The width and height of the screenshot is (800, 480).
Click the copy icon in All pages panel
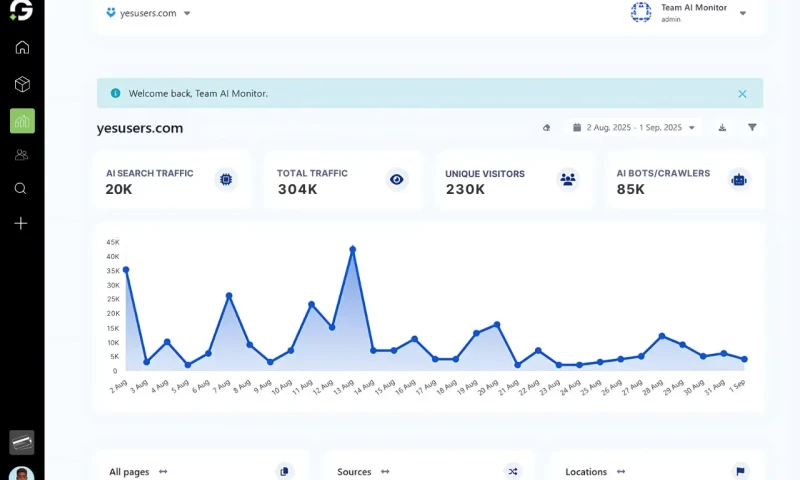pos(284,471)
